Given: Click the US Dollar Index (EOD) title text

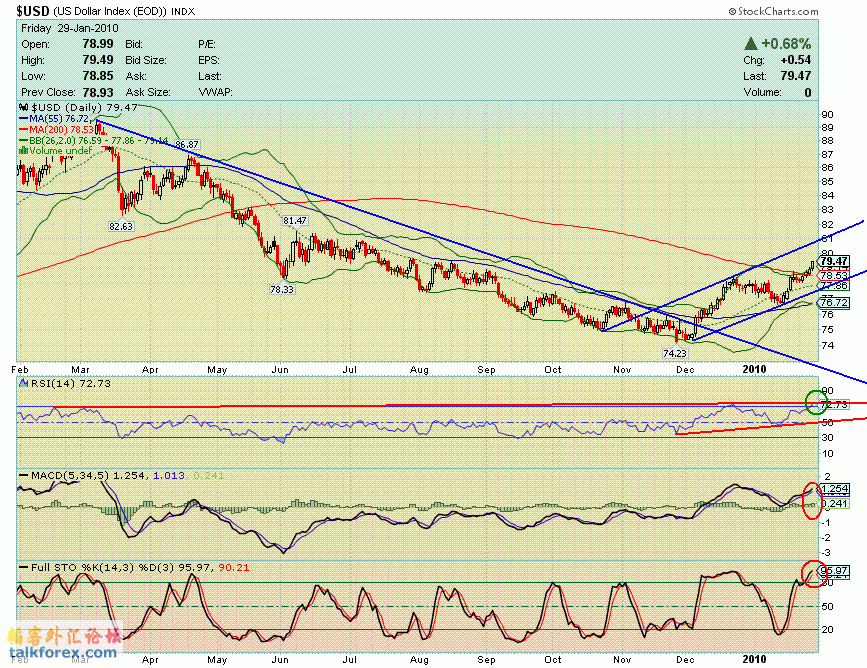Looking at the screenshot, I should (x=109, y=11).
